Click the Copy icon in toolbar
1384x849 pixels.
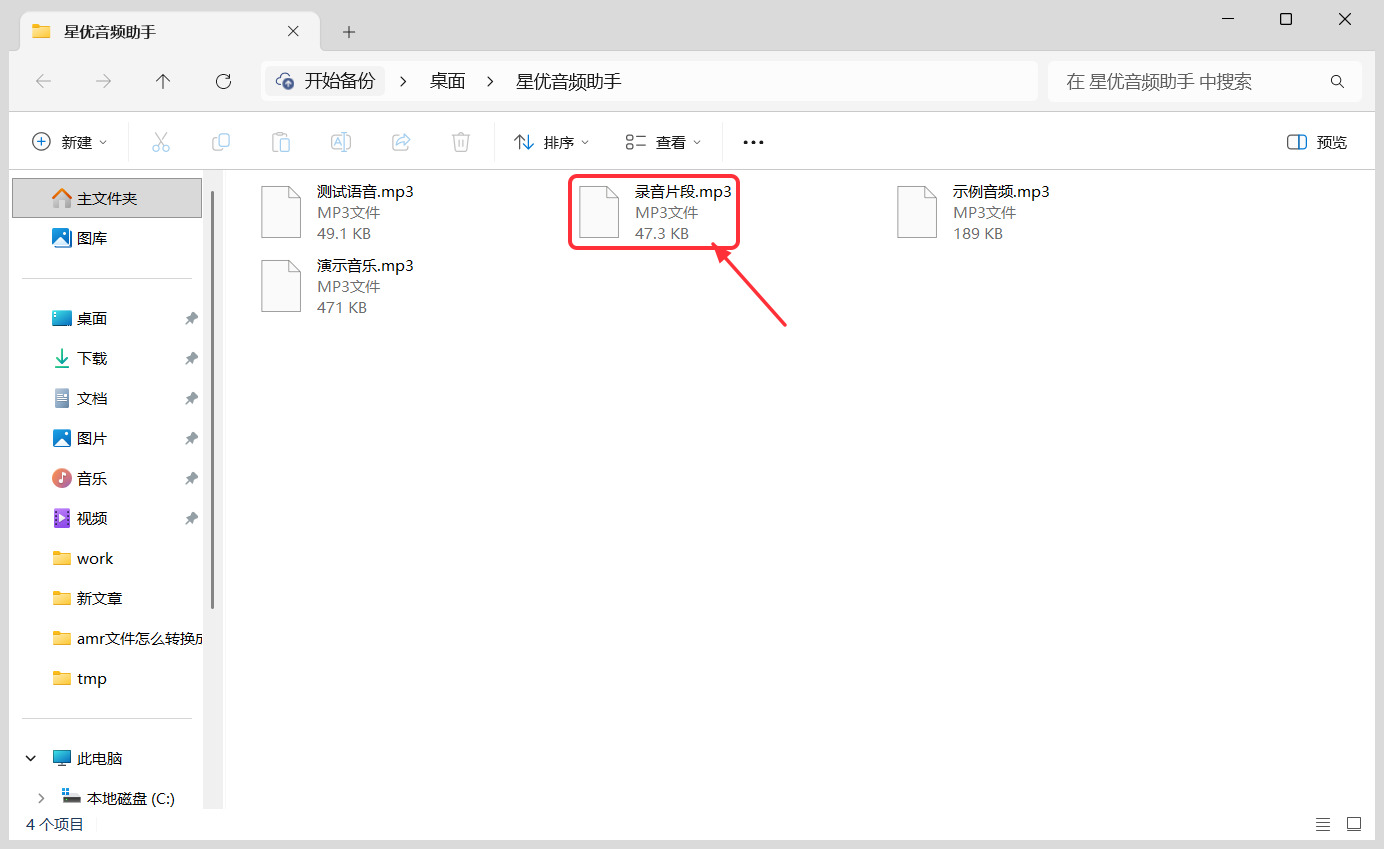221,142
